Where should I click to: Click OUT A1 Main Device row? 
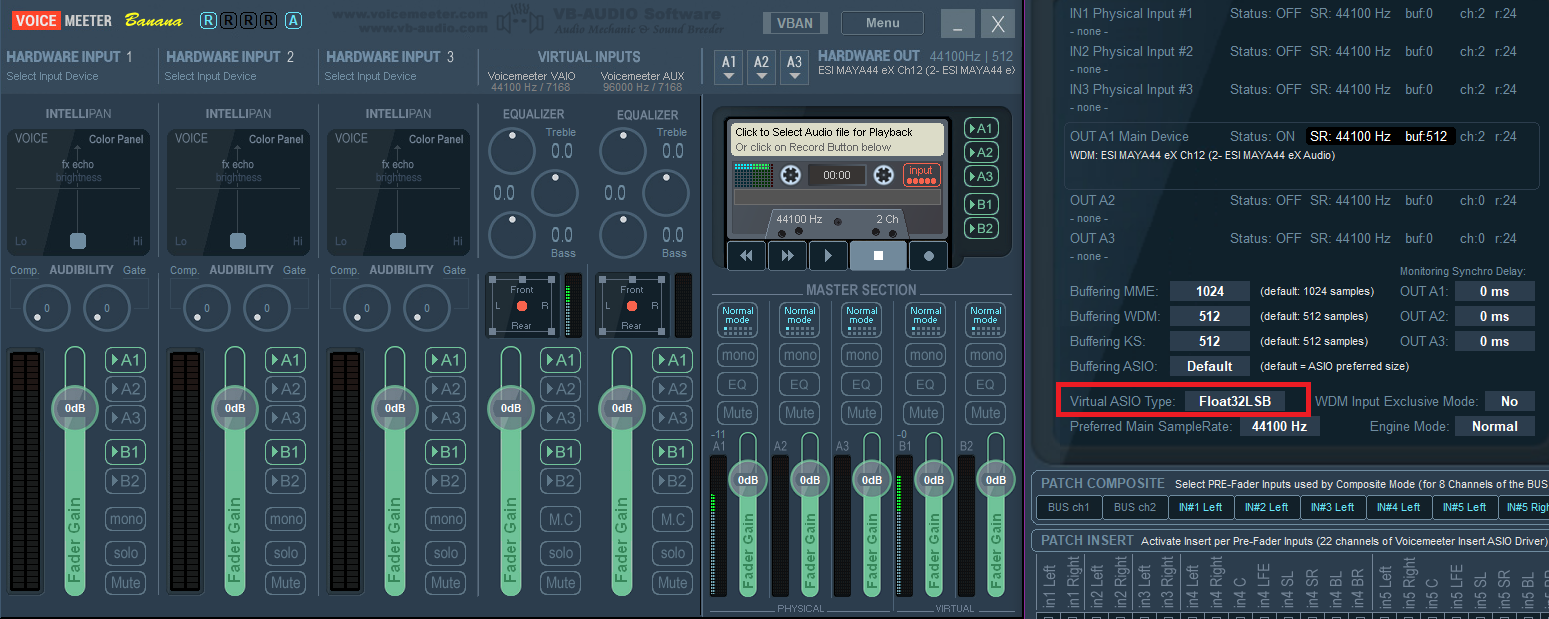click(1302, 155)
